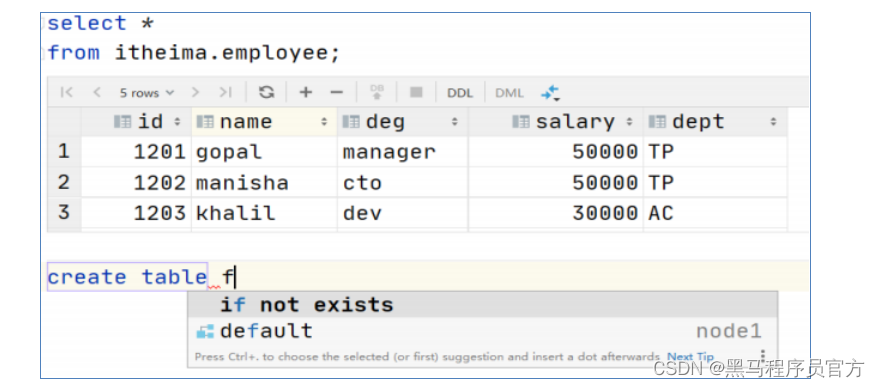
Task: Choose 'if not exists' autocomplete suggestion
Action: coord(483,305)
